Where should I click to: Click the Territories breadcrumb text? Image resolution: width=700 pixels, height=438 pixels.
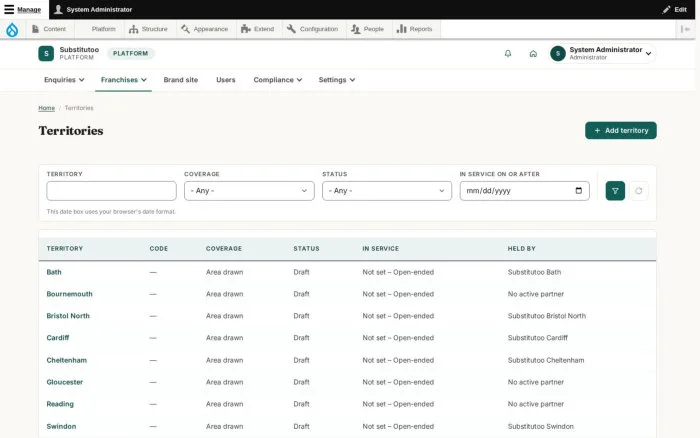(79, 108)
